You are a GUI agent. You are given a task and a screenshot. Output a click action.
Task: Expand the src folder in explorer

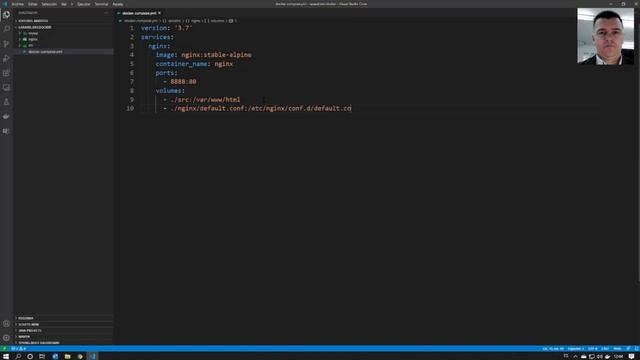[x=64, y=46]
